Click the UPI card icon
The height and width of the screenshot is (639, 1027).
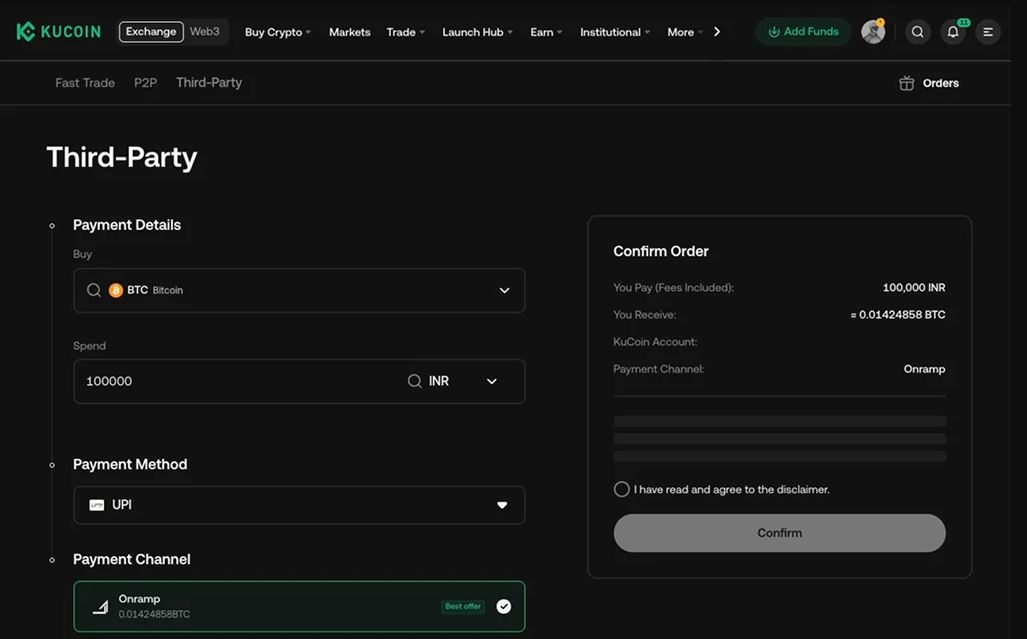pos(96,505)
